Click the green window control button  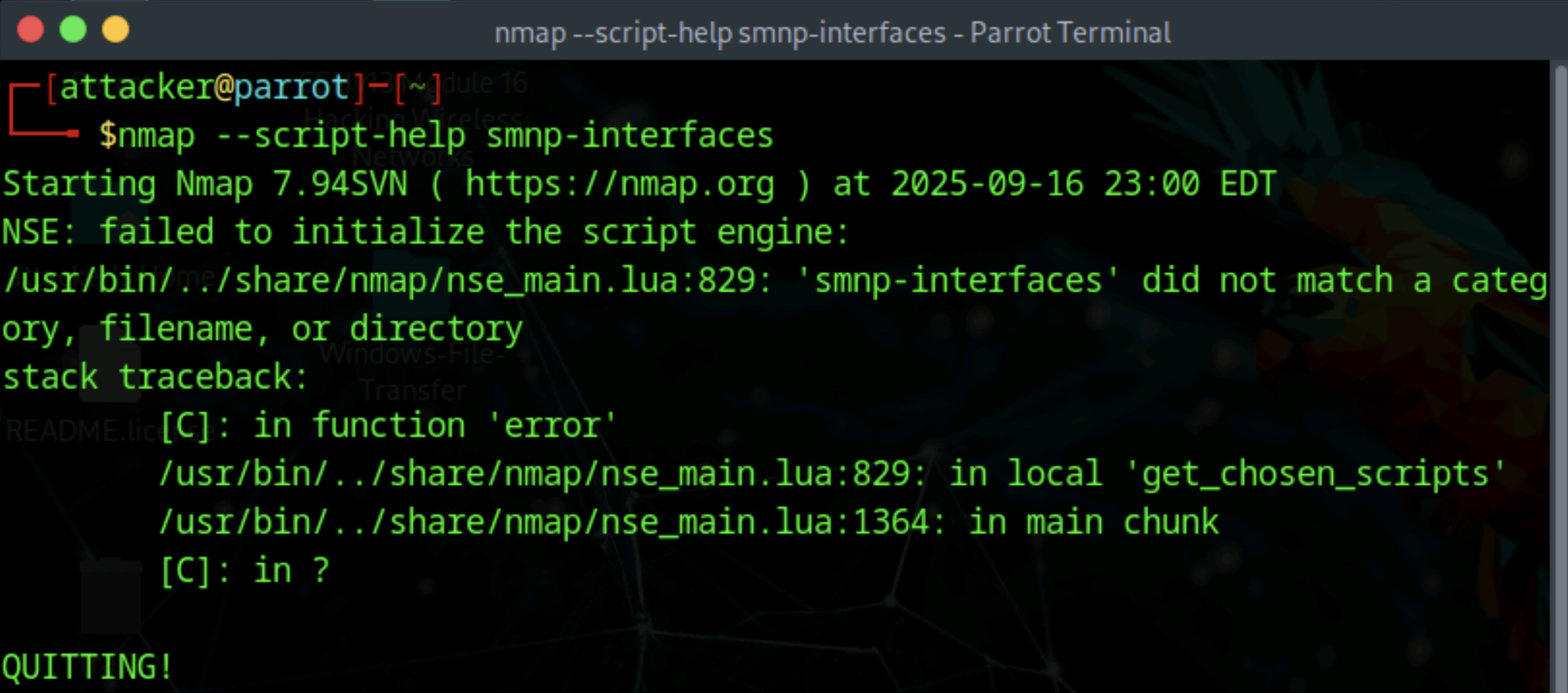73,30
